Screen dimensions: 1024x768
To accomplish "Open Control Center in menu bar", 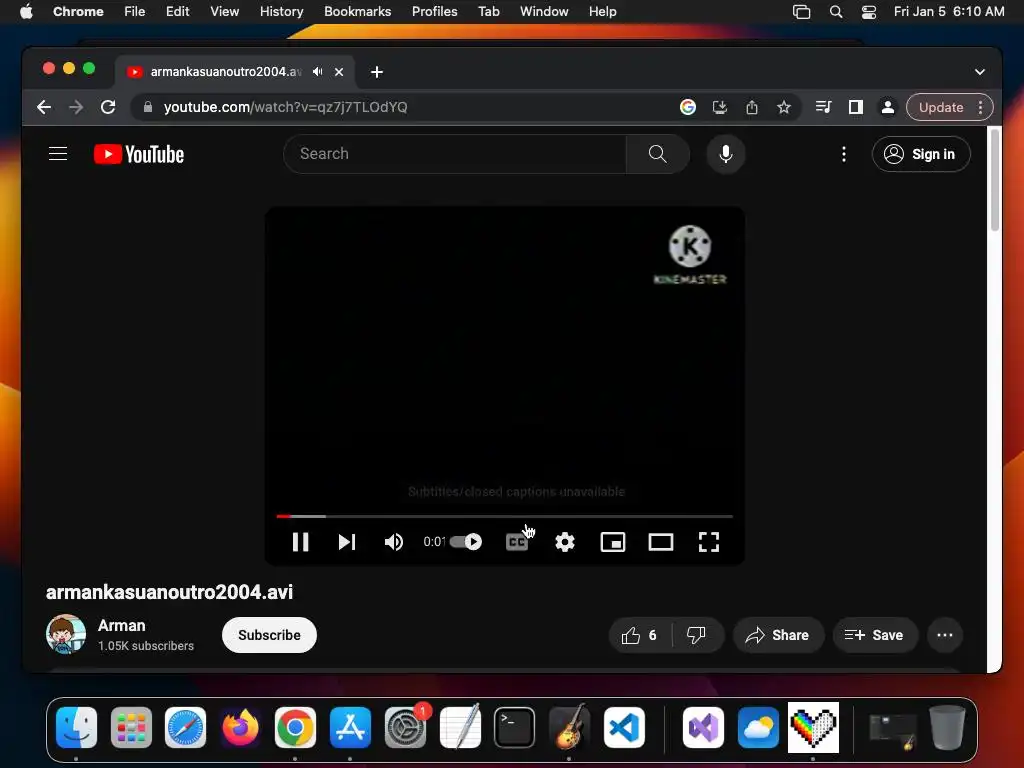I will point(869,12).
